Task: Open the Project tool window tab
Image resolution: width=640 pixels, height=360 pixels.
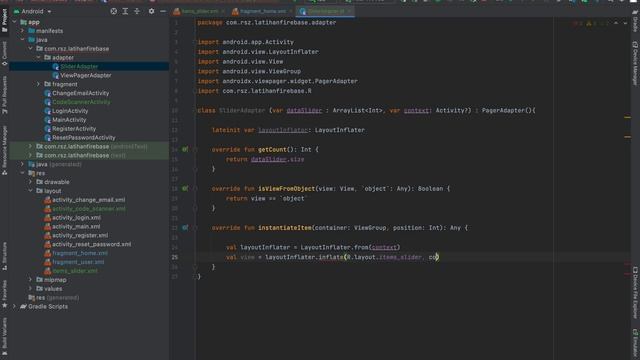Action: coord(4,20)
